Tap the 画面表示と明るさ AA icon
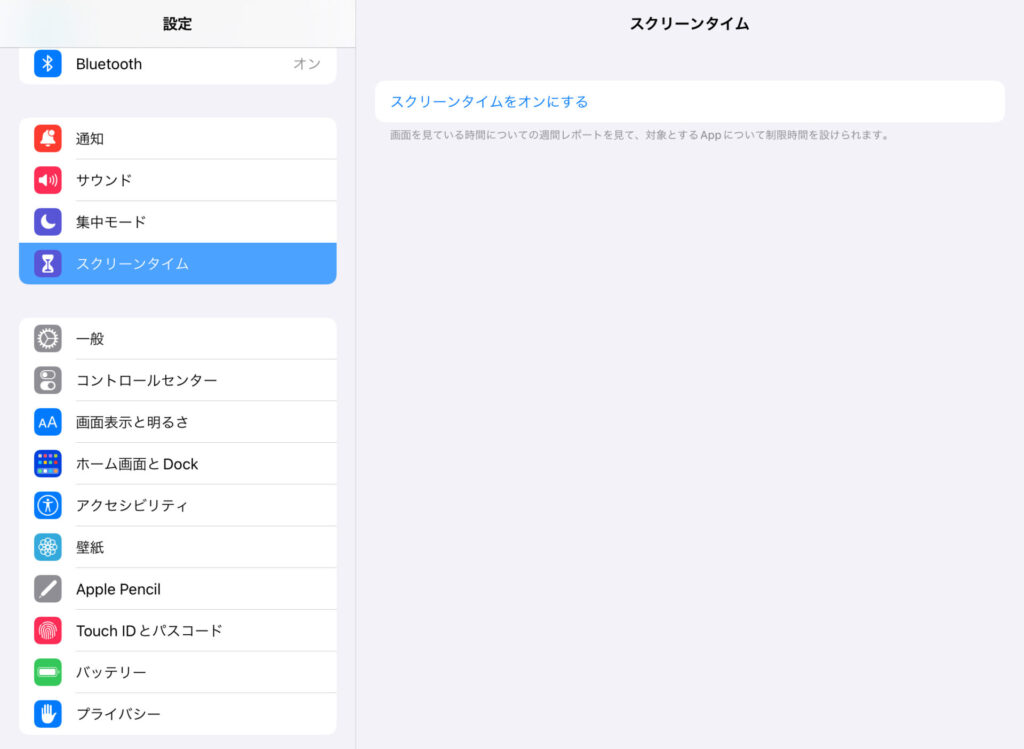This screenshot has height=749, width=1024. coord(48,422)
